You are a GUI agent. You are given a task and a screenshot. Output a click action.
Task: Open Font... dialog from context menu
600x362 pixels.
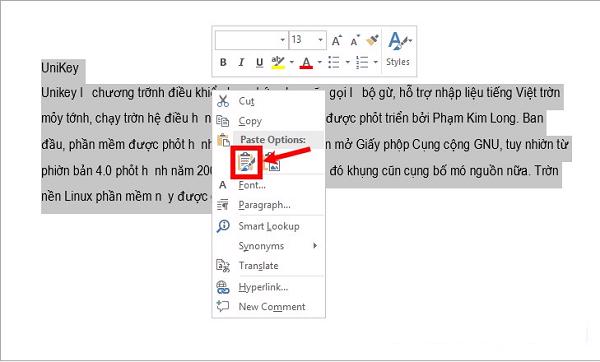(x=269, y=185)
